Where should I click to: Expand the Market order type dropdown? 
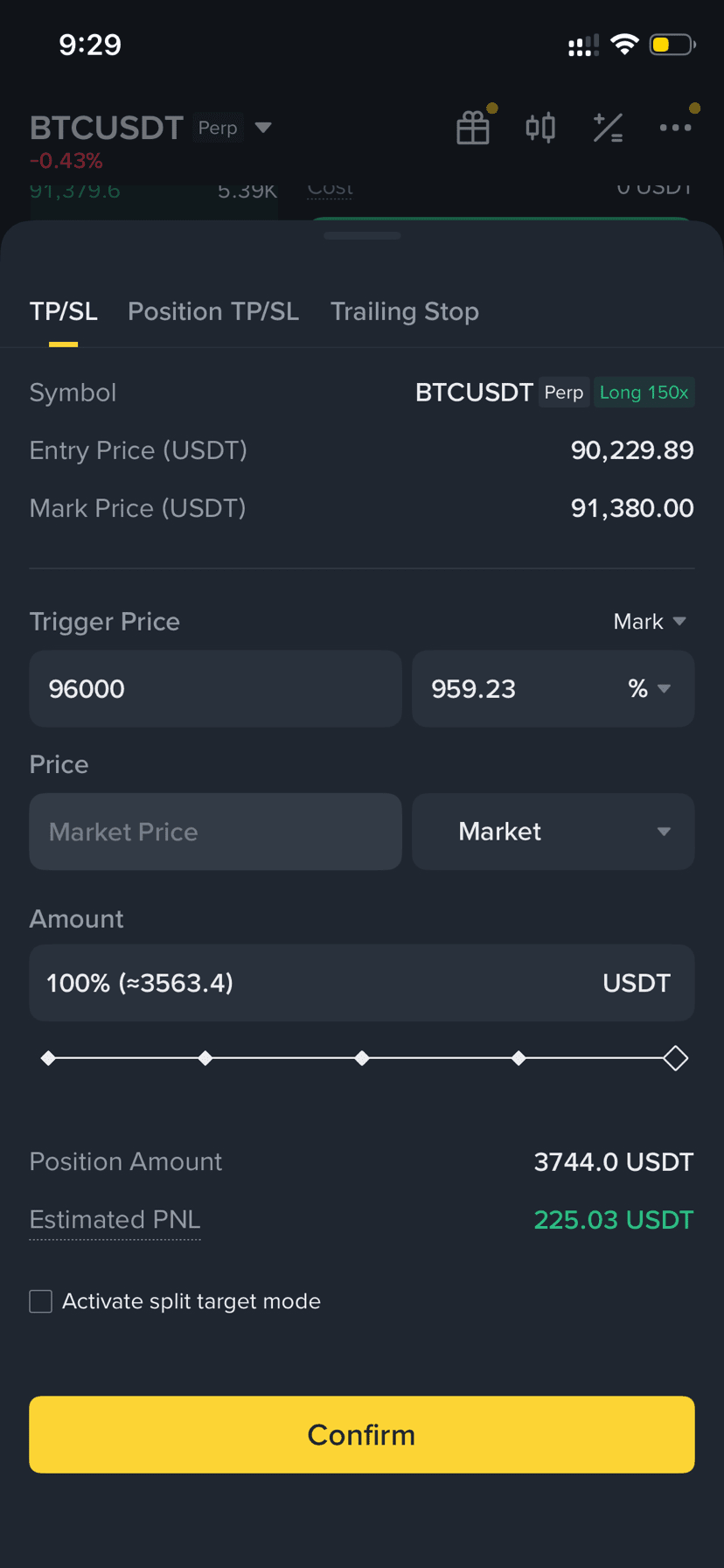point(553,832)
